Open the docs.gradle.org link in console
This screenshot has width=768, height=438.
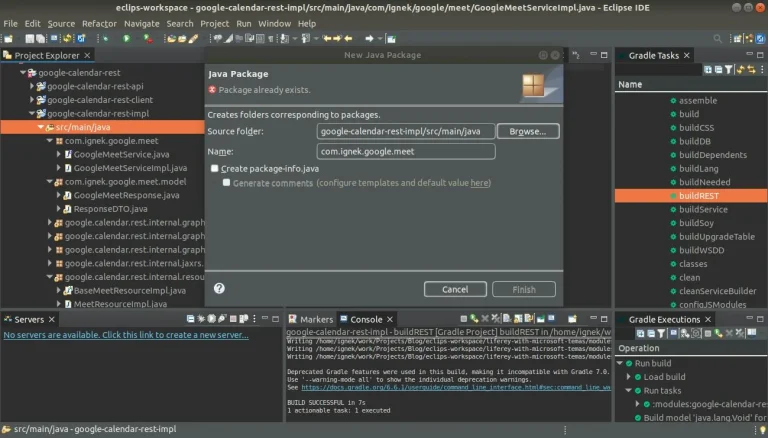pos(456,387)
